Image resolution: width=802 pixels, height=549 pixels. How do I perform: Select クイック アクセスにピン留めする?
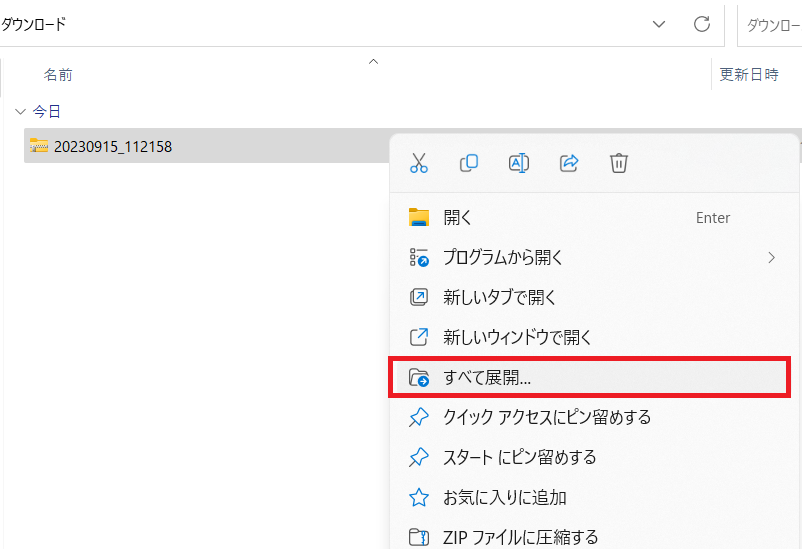coord(593,417)
